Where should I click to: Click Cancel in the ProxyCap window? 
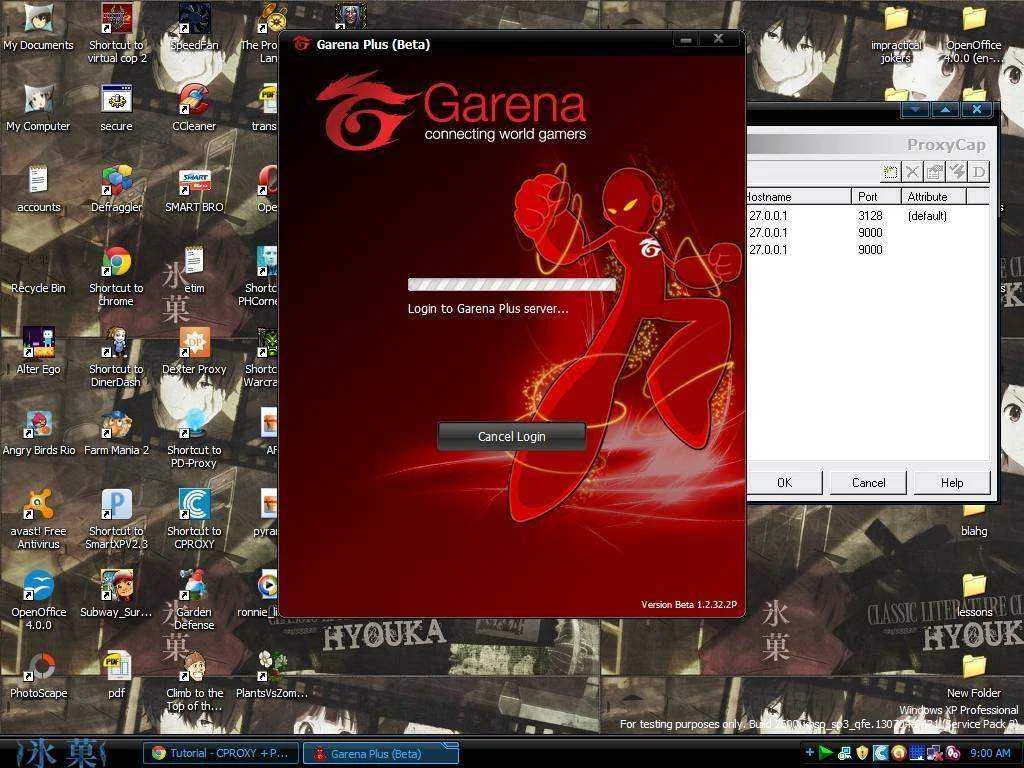pos(869,483)
